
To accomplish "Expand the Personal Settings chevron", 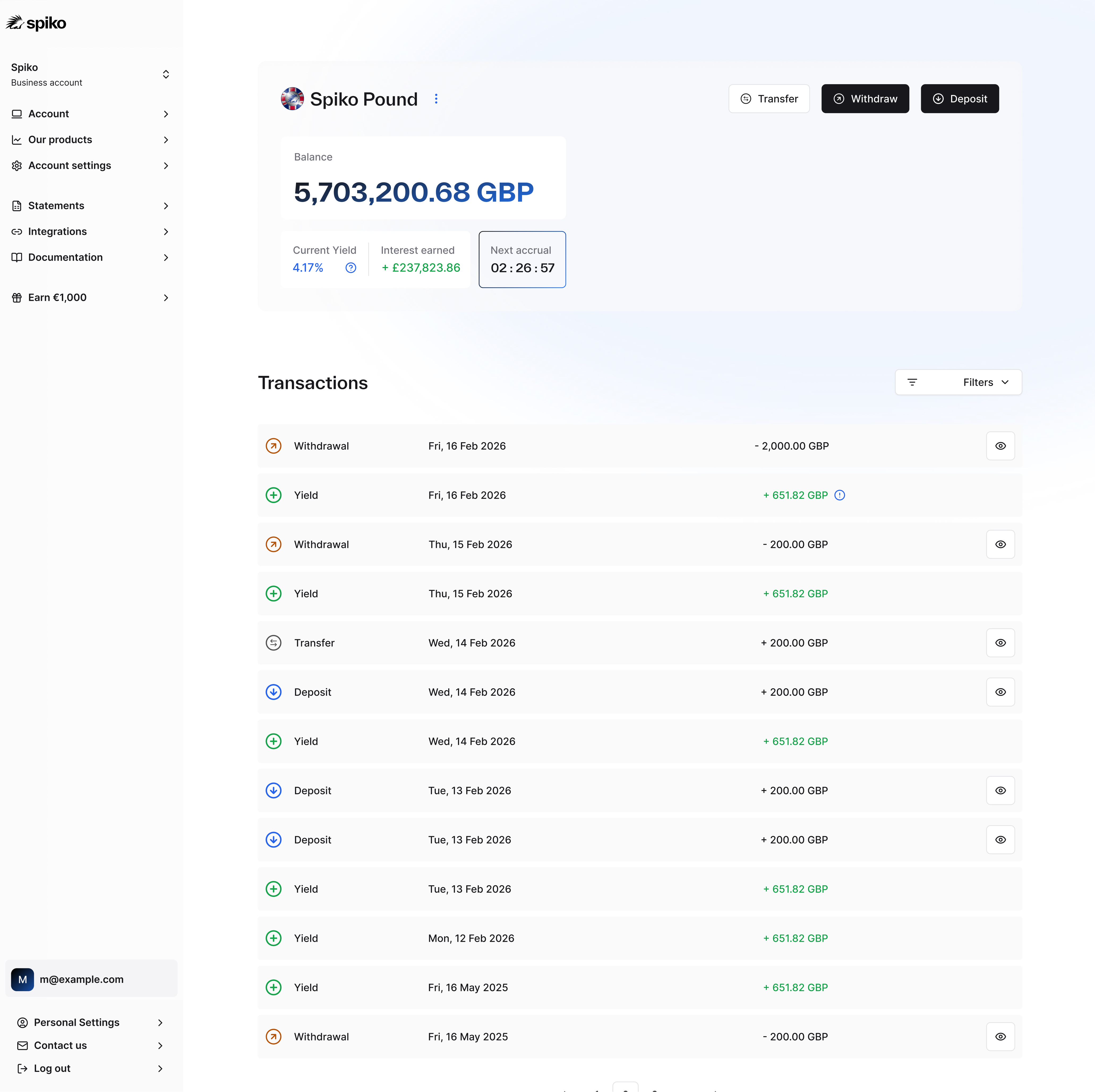I will (x=160, y=1023).
